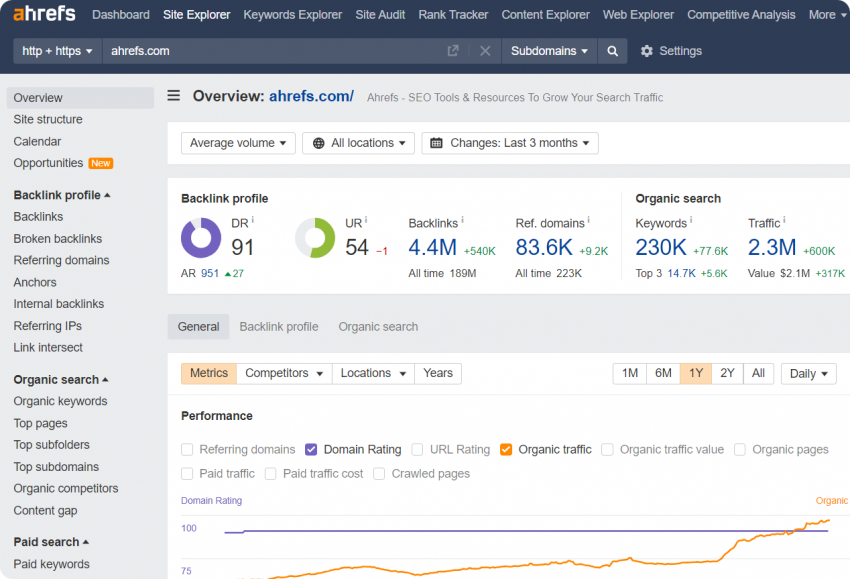Set chart range to 2Y
Image resolution: width=850 pixels, height=579 pixels.
(x=727, y=374)
